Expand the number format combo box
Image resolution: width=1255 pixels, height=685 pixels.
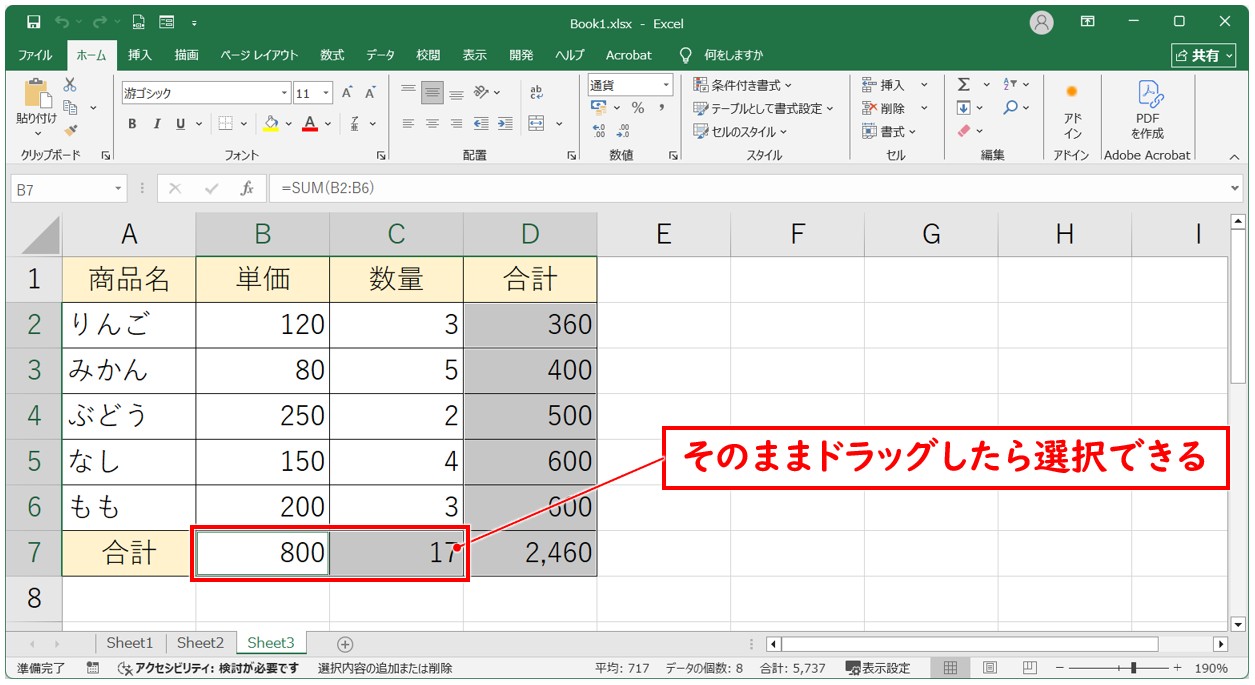pos(665,85)
